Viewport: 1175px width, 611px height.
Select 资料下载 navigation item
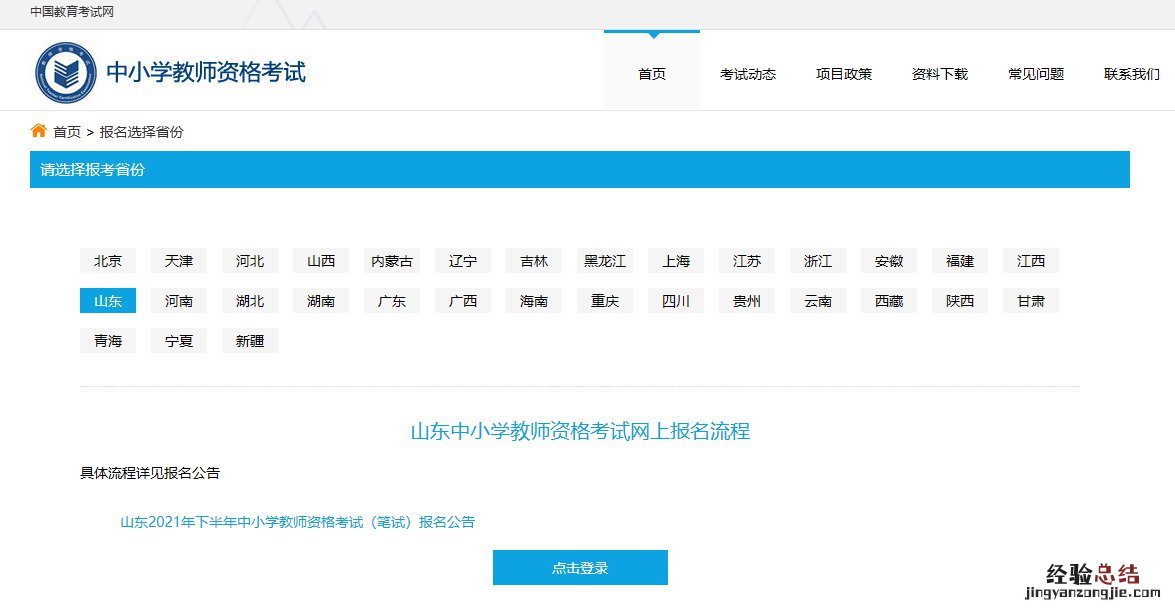[939, 74]
